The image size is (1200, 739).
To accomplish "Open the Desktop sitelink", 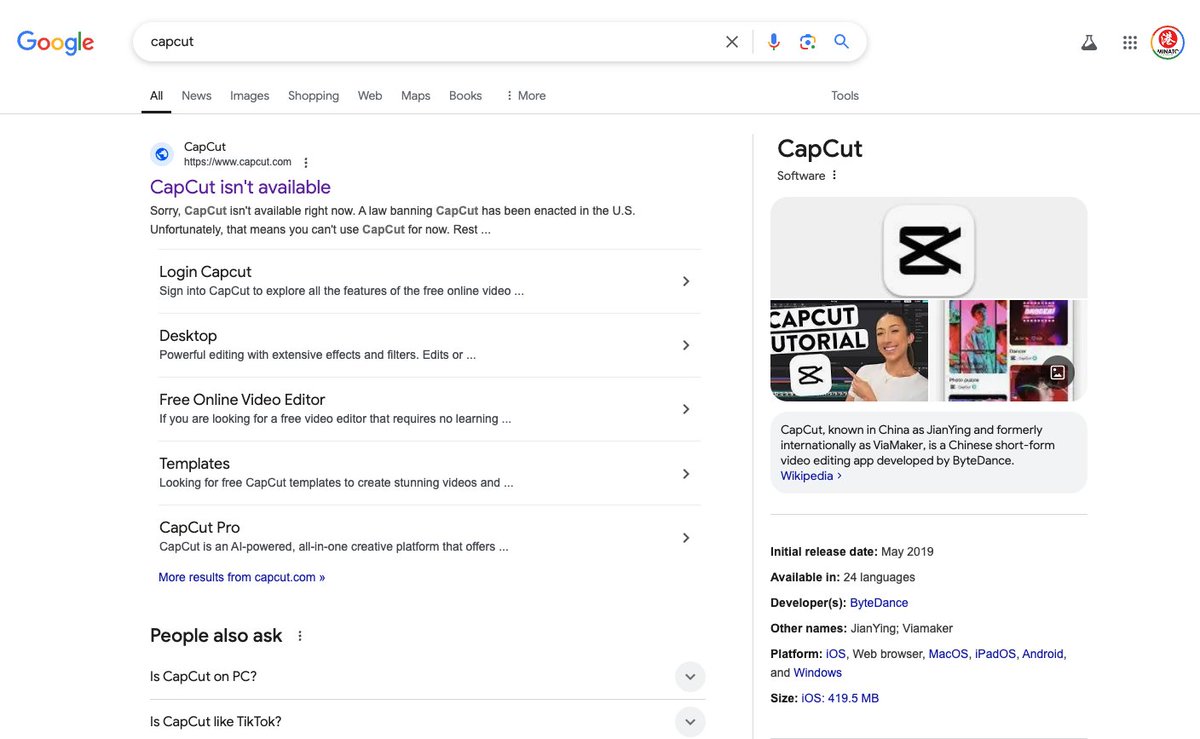I will (188, 336).
